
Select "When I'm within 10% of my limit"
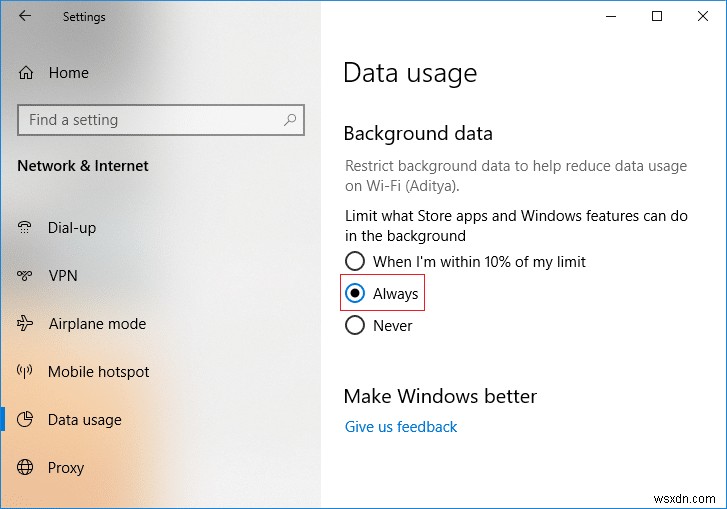[x=354, y=262]
